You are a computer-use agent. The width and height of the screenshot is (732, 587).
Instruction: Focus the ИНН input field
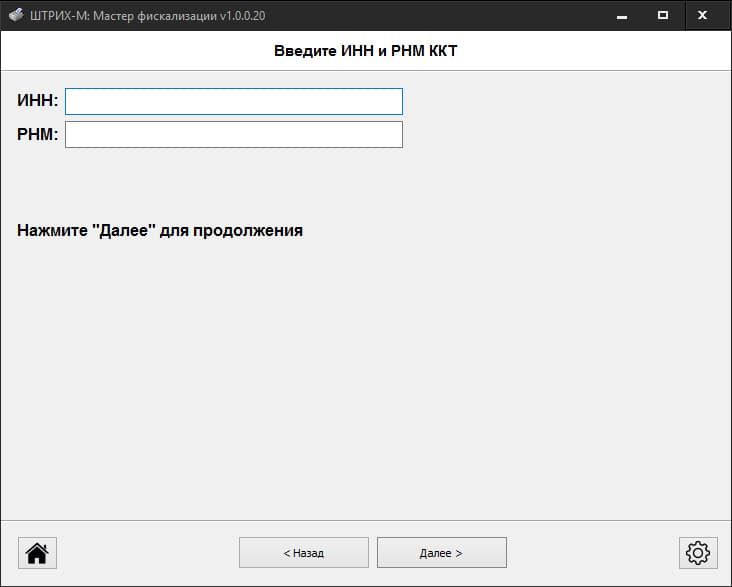[234, 101]
